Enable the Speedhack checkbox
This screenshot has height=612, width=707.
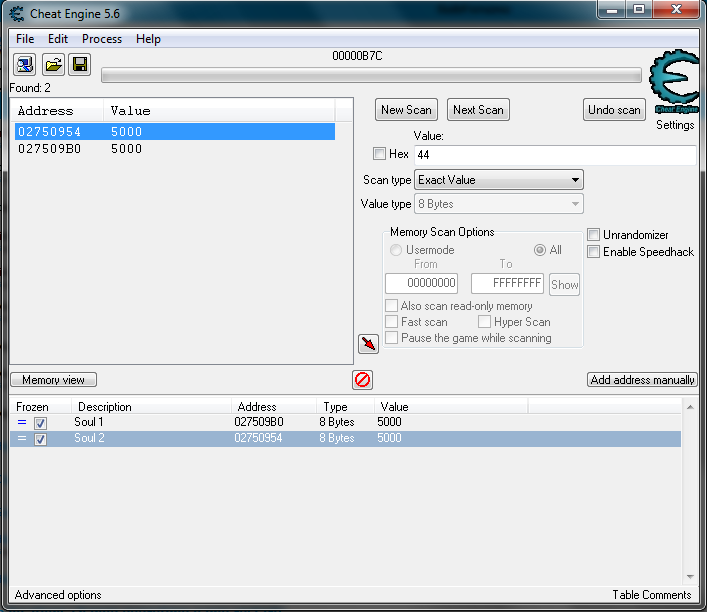click(594, 252)
